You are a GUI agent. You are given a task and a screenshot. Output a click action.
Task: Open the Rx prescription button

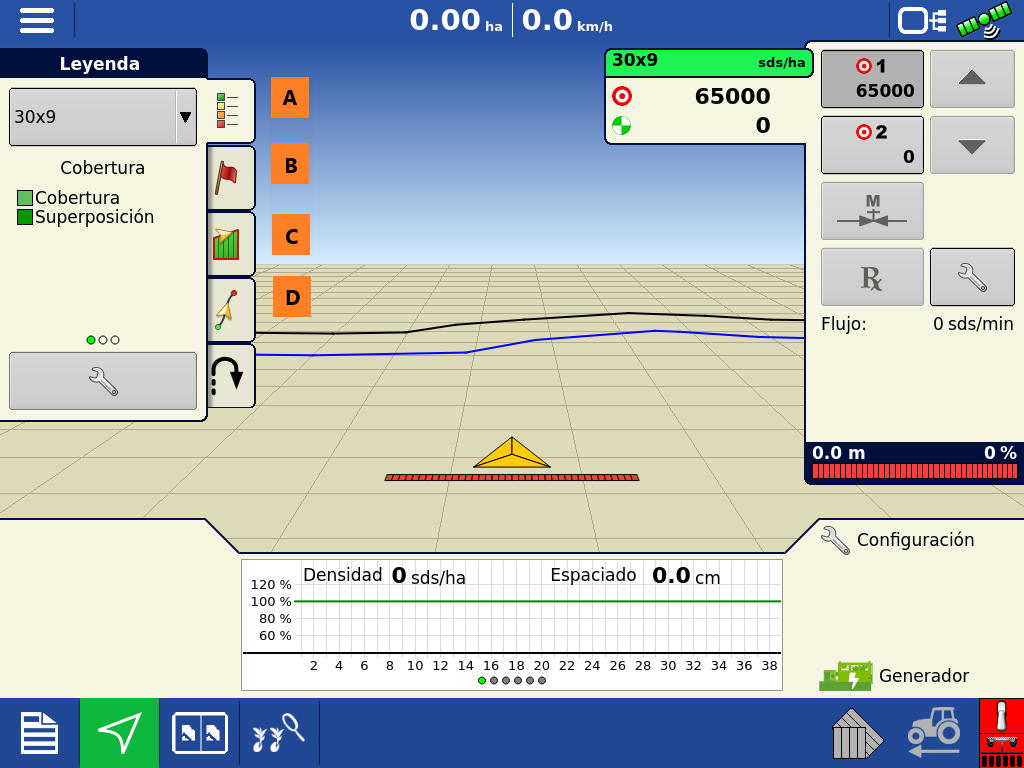click(x=872, y=277)
